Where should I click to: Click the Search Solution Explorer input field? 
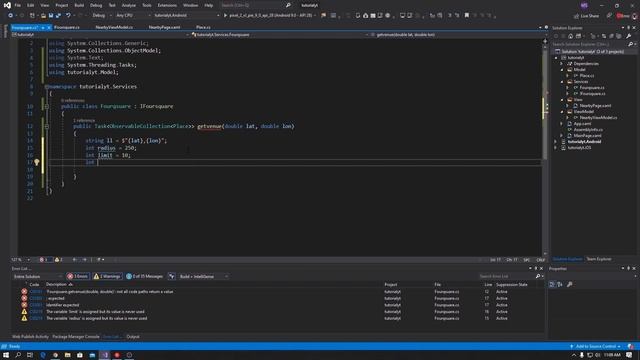(x=589, y=44)
